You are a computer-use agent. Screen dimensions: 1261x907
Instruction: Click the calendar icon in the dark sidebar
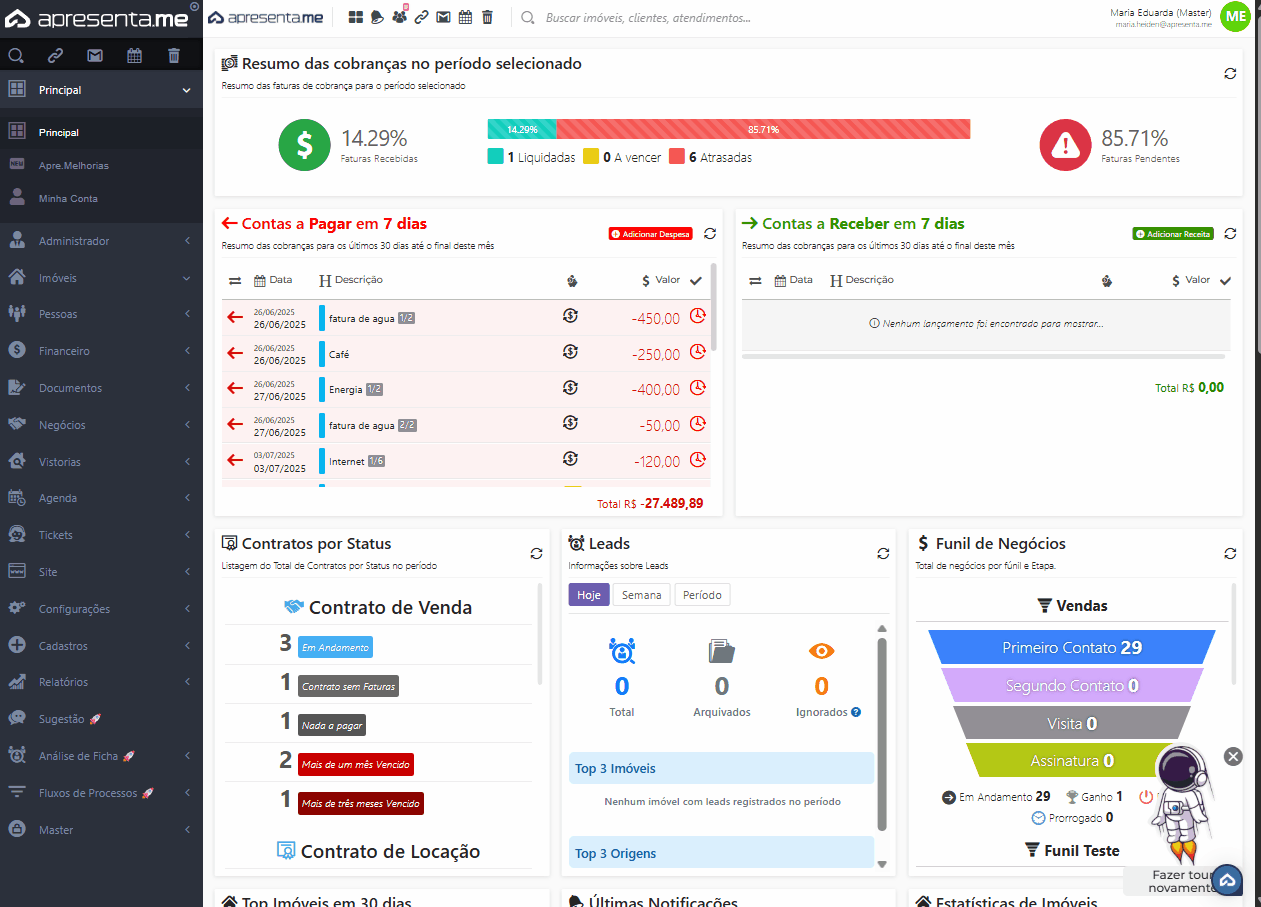134,56
